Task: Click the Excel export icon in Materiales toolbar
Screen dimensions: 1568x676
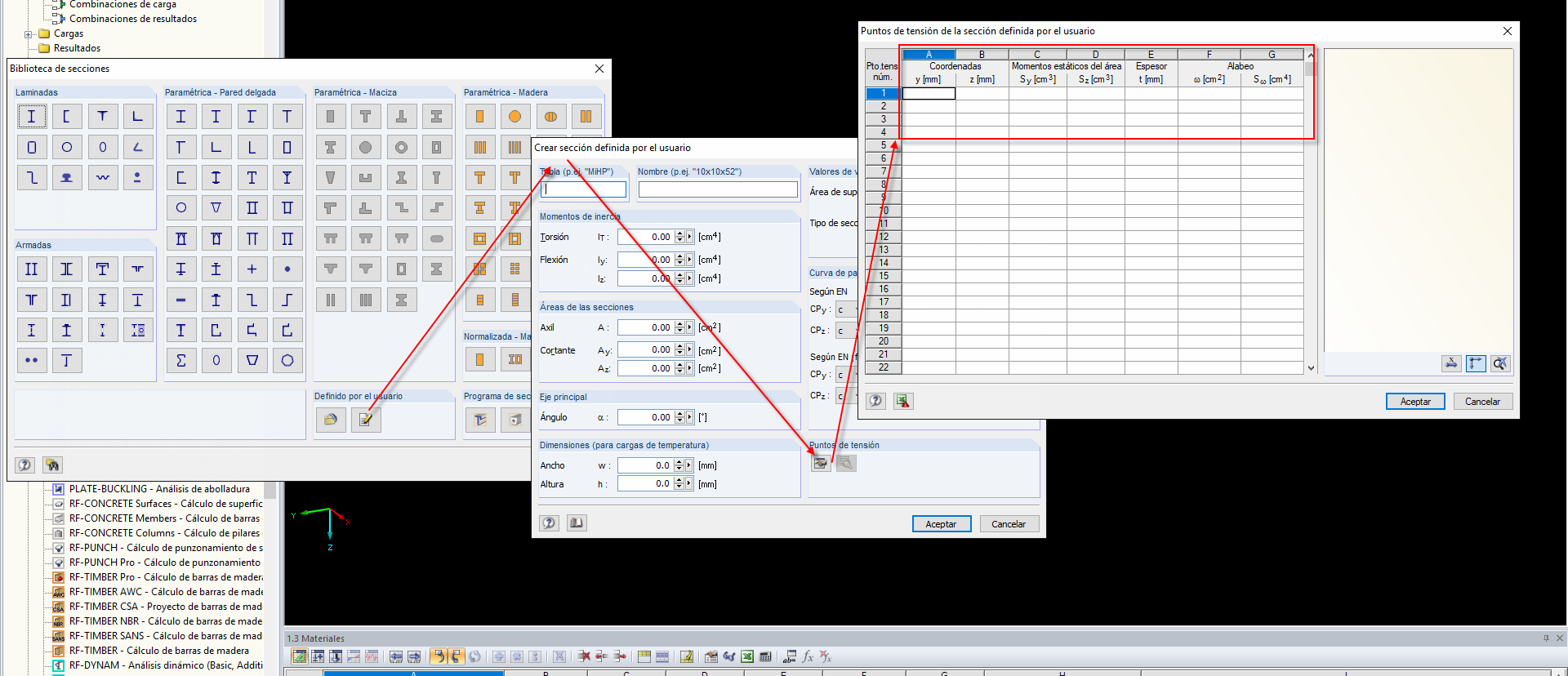Action: (x=747, y=656)
